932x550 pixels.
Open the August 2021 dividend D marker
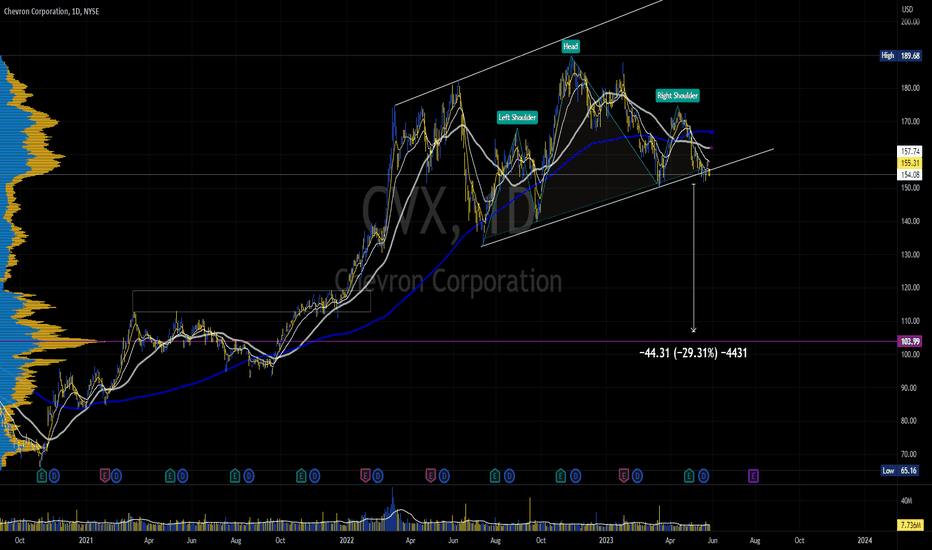click(248, 476)
